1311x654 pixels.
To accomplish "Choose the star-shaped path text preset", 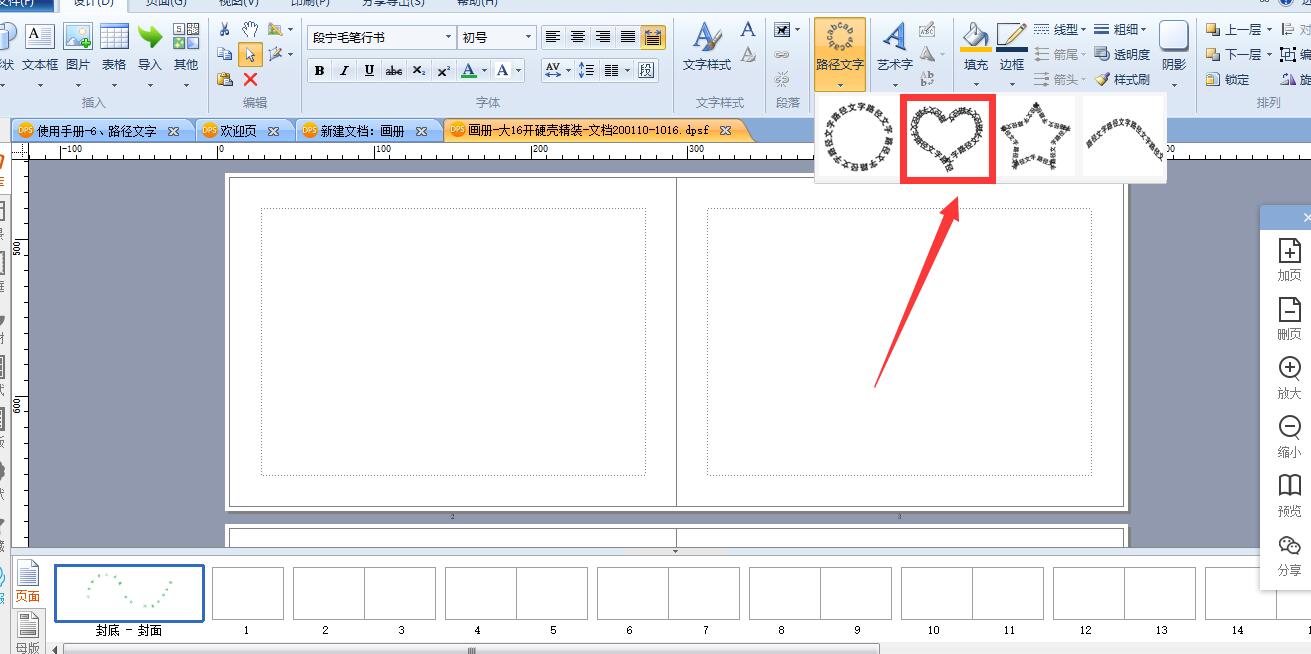I will tap(1035, 137).
